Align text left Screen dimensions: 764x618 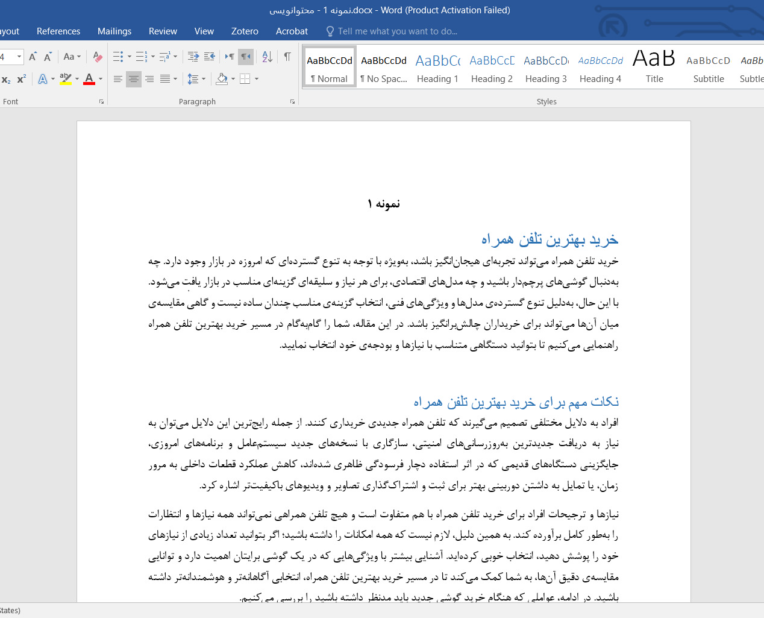pyautogui.click(x=118, y=79)
